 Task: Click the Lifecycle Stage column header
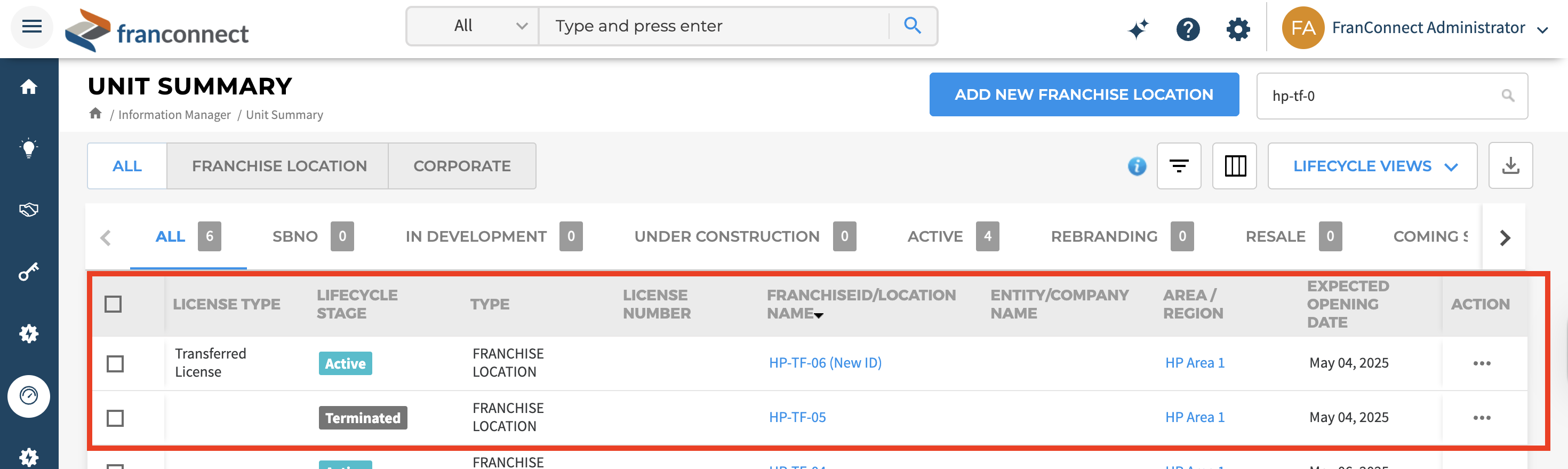point(357,304)
